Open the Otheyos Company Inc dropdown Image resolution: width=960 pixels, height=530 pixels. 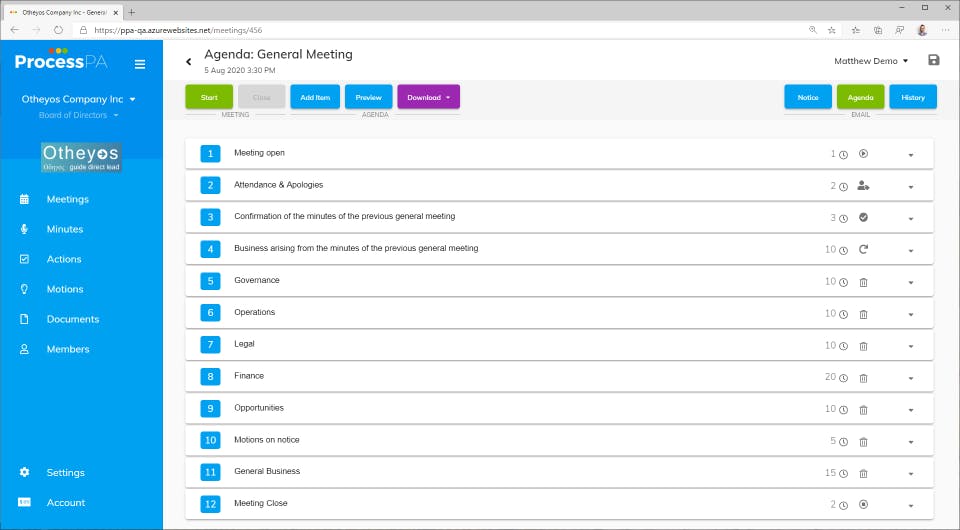pyautogui.click(x=79, y=100)
